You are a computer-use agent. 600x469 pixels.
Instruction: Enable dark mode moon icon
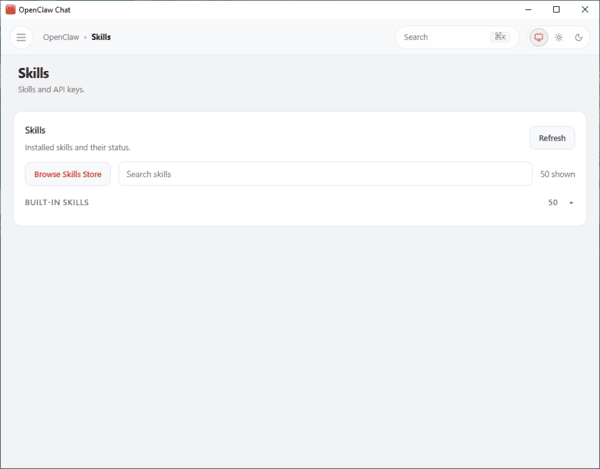point(579,37)
